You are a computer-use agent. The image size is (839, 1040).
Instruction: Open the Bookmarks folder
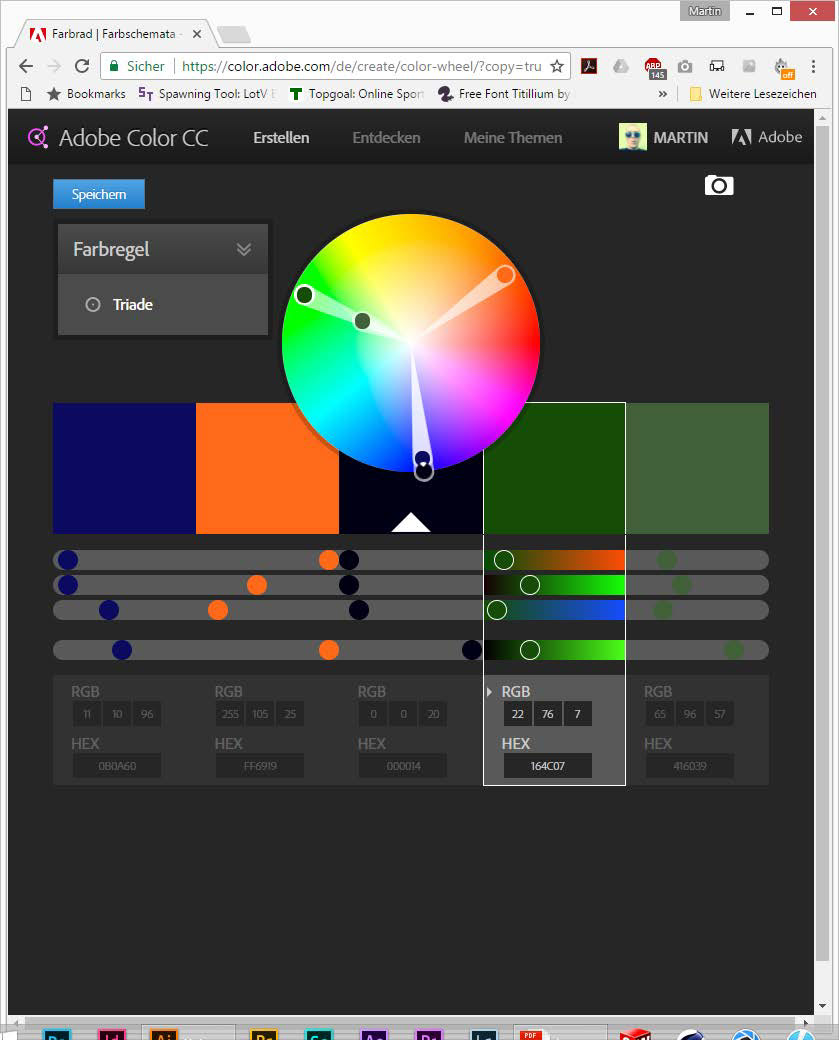[x=86, y=94]
